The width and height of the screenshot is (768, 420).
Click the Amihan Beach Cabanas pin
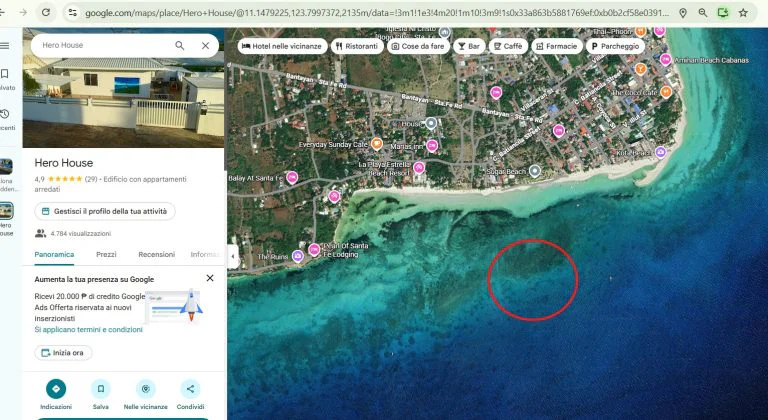point(665,59)
